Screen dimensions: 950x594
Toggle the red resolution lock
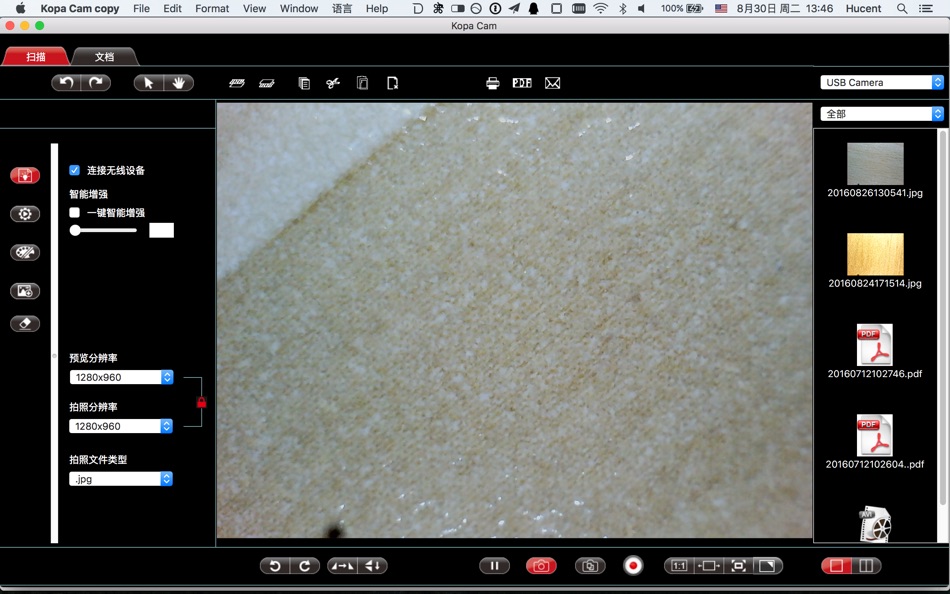tap(201, 402)
